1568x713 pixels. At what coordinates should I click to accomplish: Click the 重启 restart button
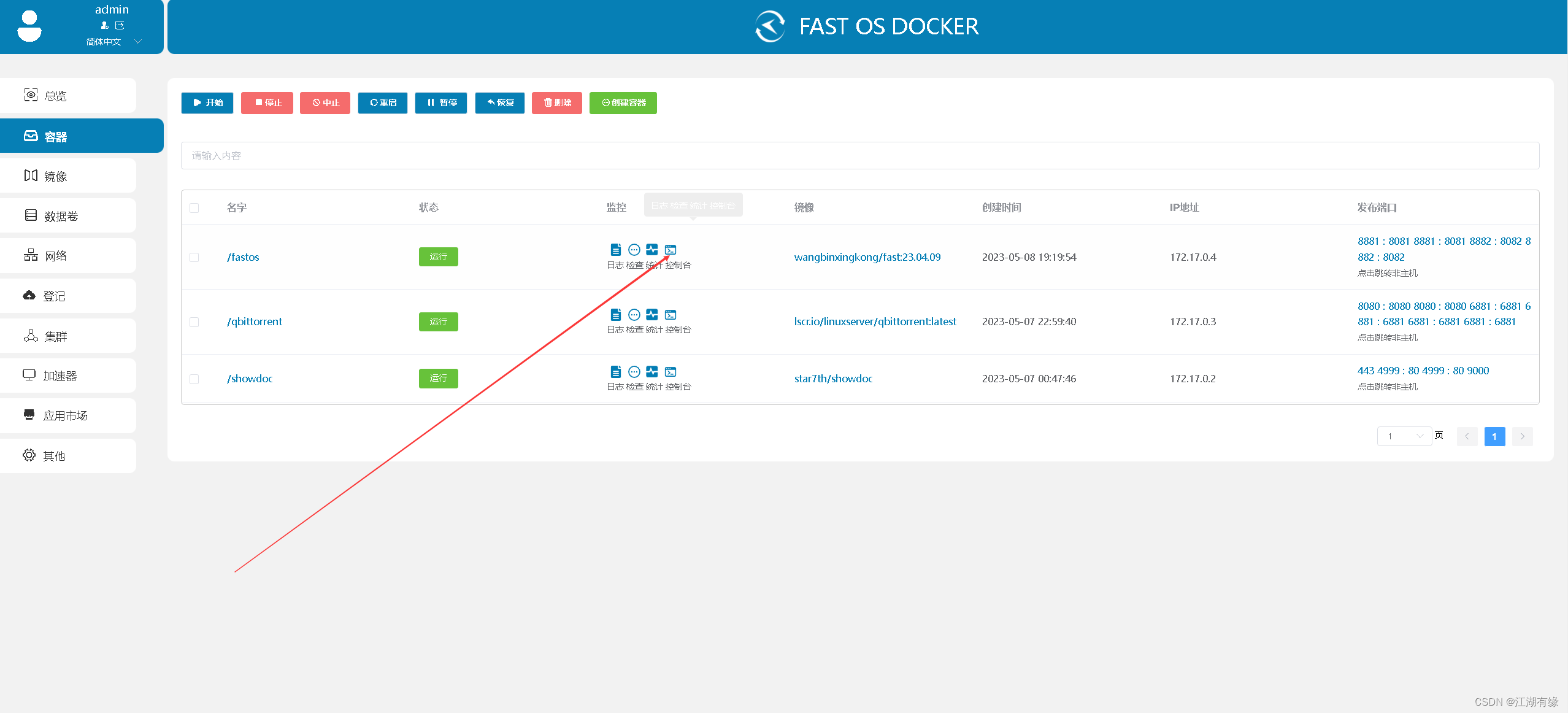pyautogui.click(x=383, y=103)
